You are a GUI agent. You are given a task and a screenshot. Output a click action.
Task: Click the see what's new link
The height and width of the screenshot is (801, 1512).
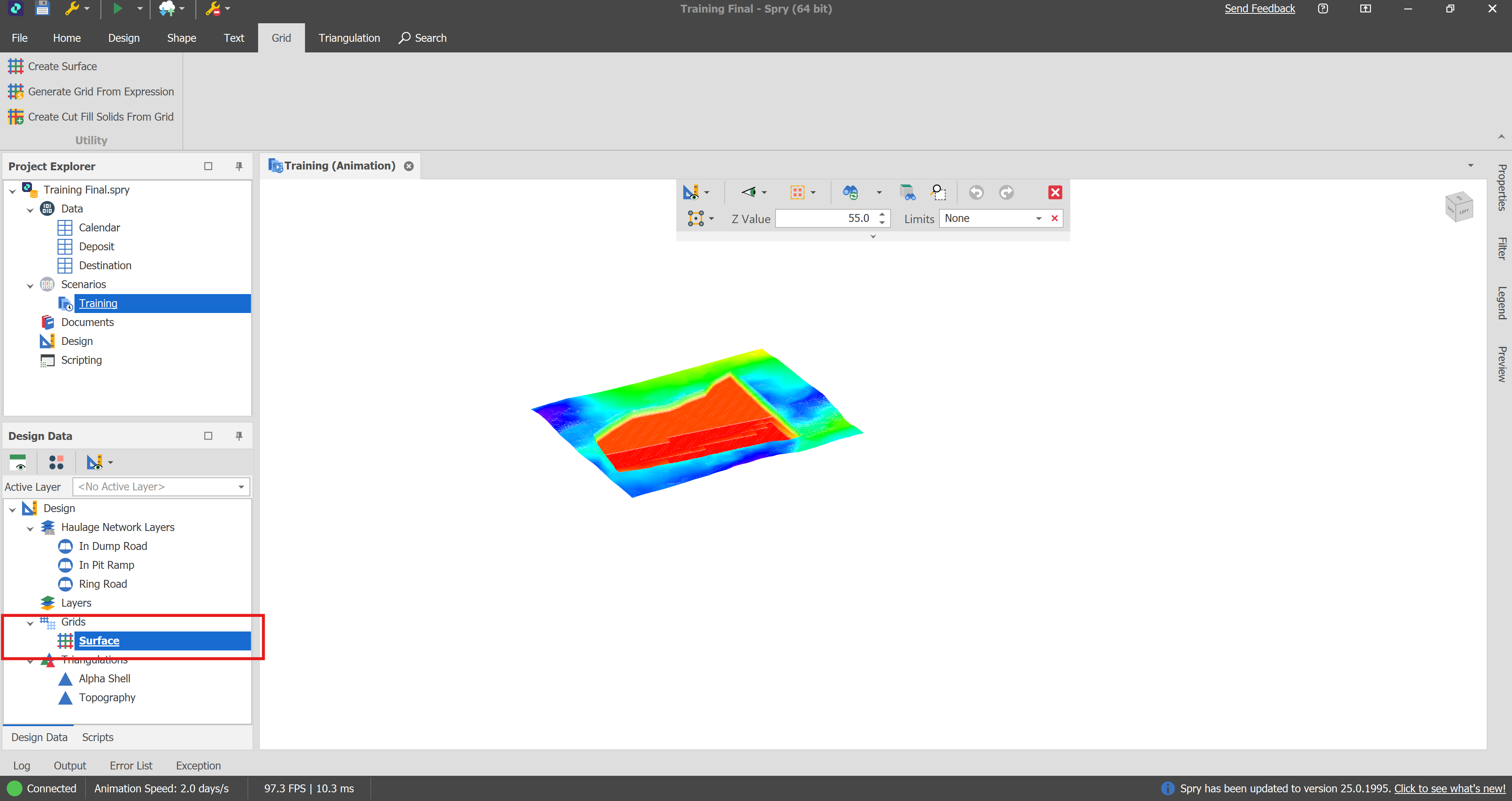point(1449,789)
